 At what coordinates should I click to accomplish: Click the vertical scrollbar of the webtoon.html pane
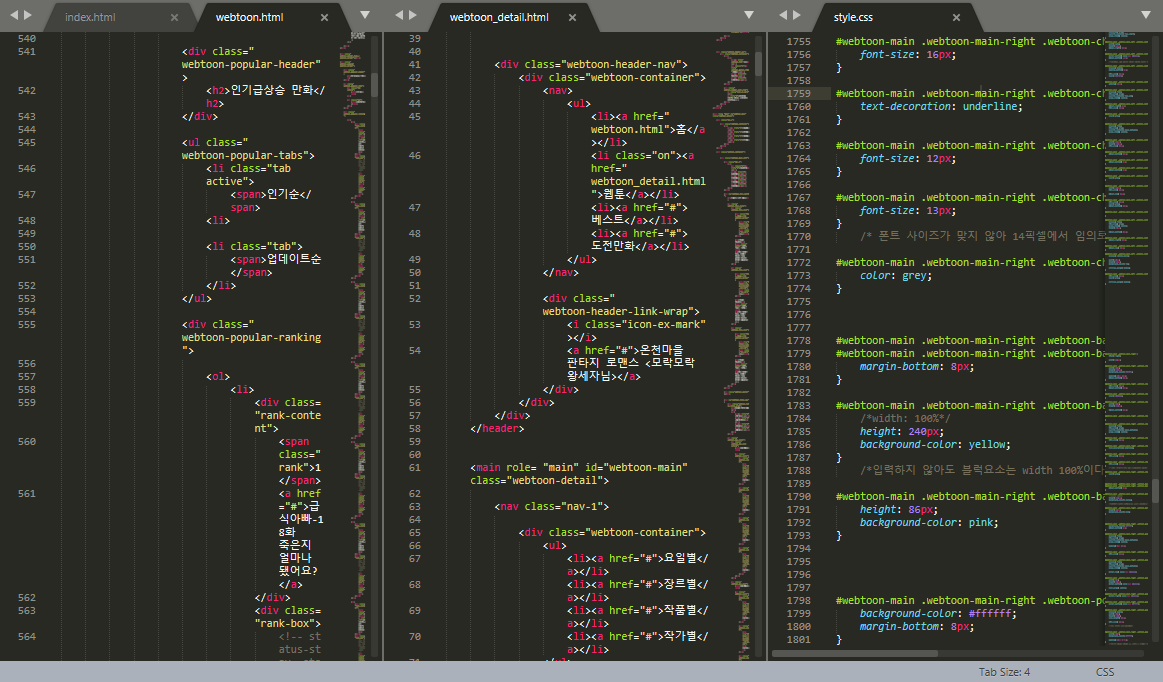pyautogui.click(x=375, y=84)
